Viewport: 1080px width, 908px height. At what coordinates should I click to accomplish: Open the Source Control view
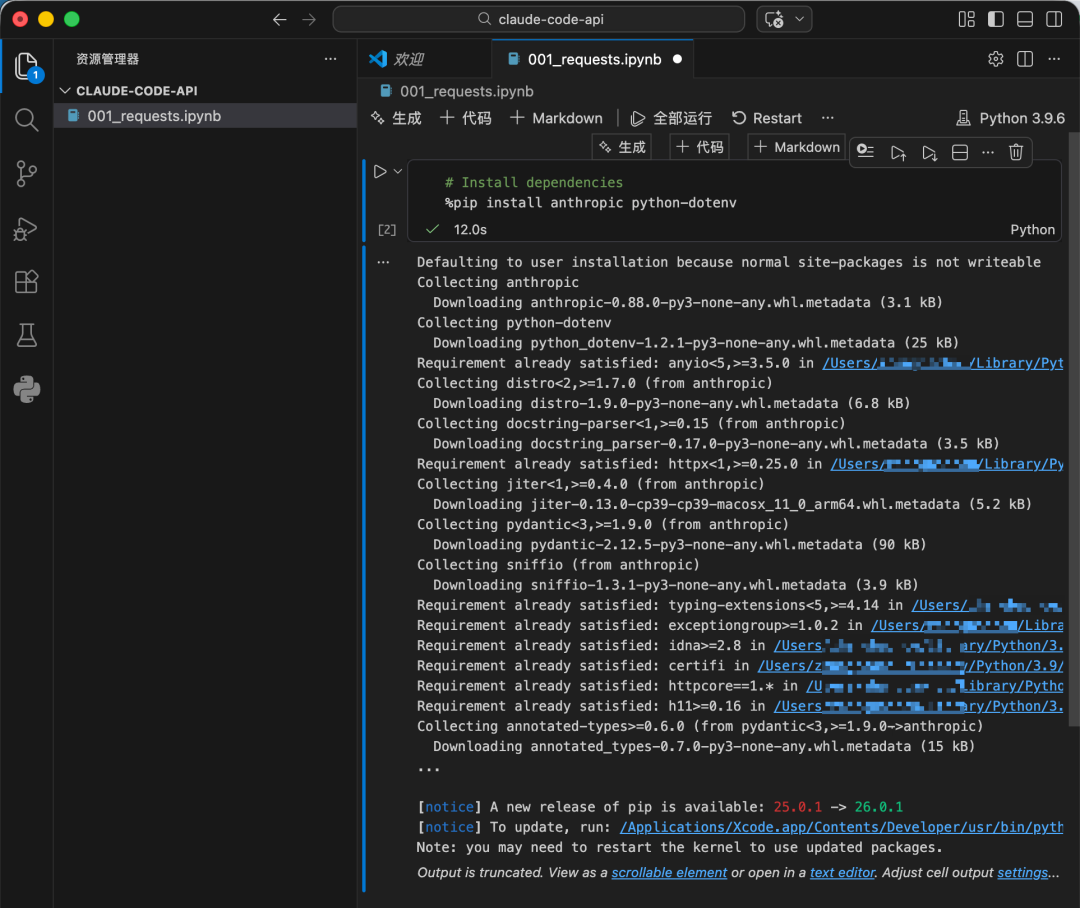pyautogui.click(x=26, y=174)
